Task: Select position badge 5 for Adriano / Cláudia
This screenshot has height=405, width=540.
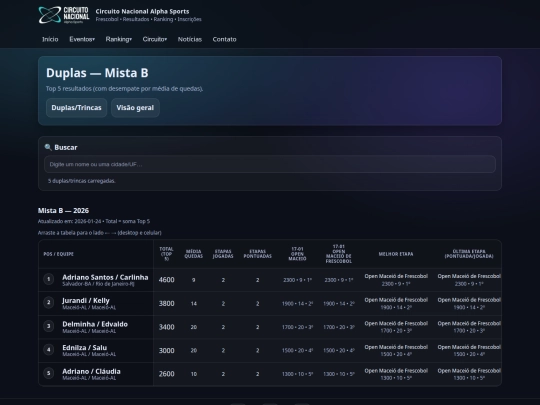Action: tap(49, 373)
